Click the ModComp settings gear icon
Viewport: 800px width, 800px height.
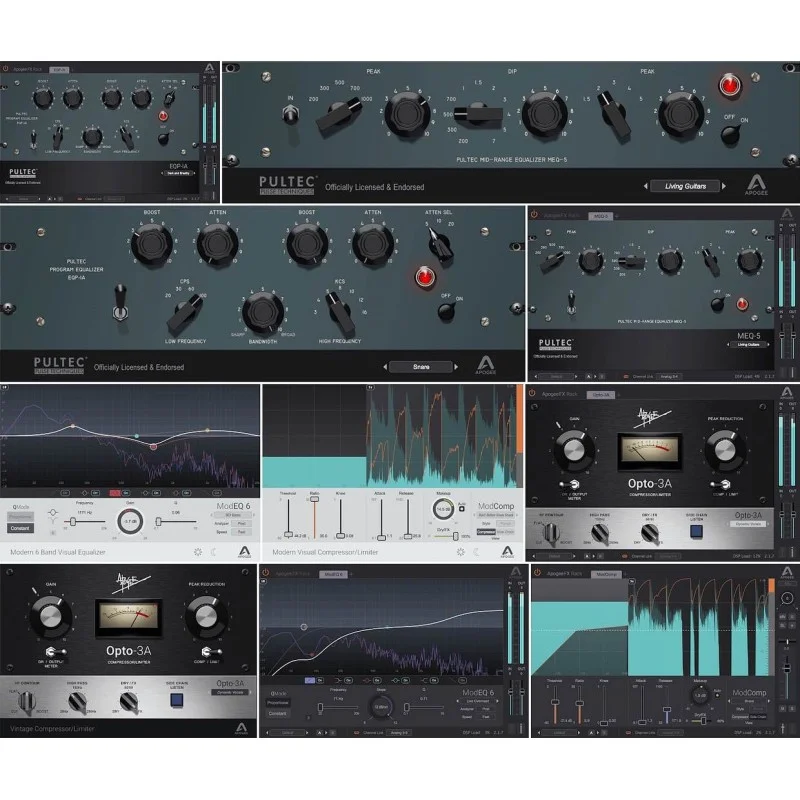pos(461,552)
